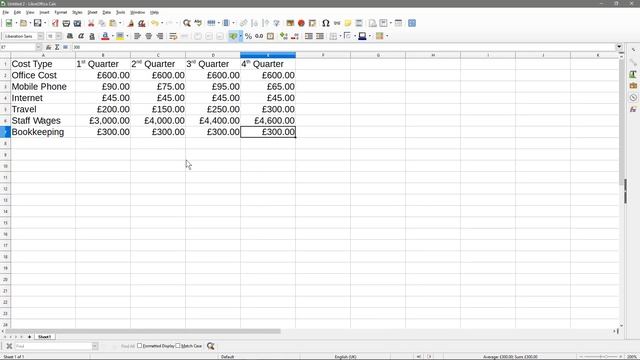This screenshot has width=640, height=360.
Task: Open the Sidebar Navigator panel
Action: pos(633,98)
